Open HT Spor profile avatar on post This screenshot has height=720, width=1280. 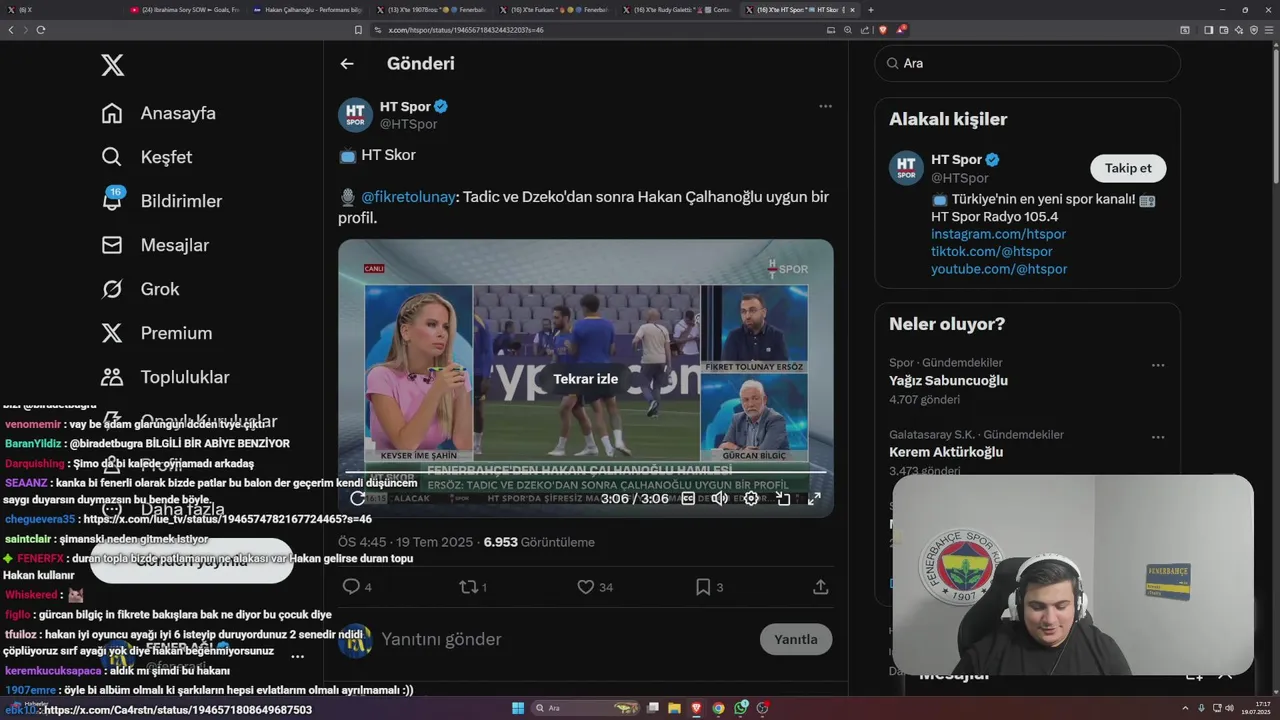coord(355,115)
